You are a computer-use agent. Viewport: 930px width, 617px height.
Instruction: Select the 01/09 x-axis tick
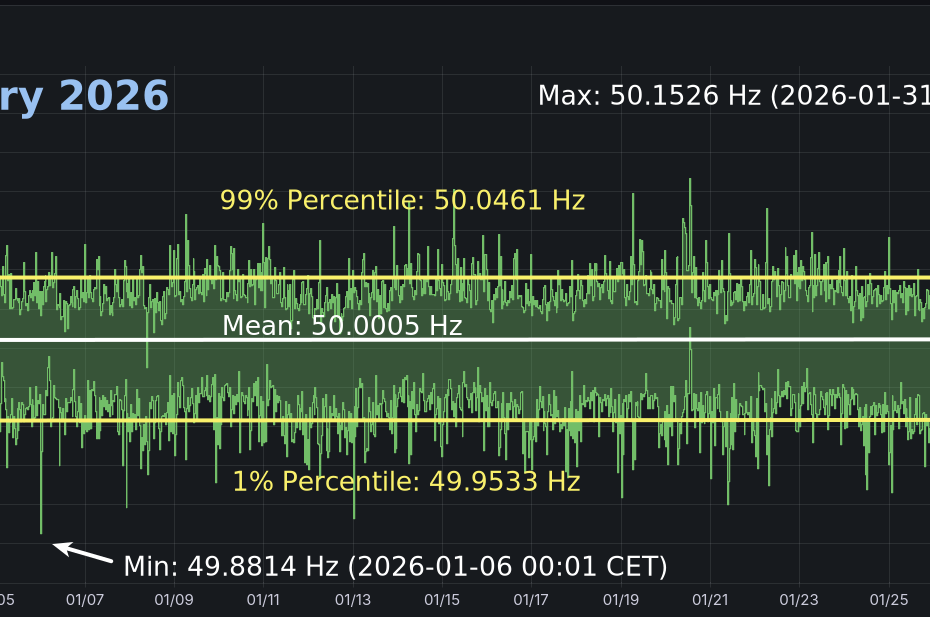174,600
